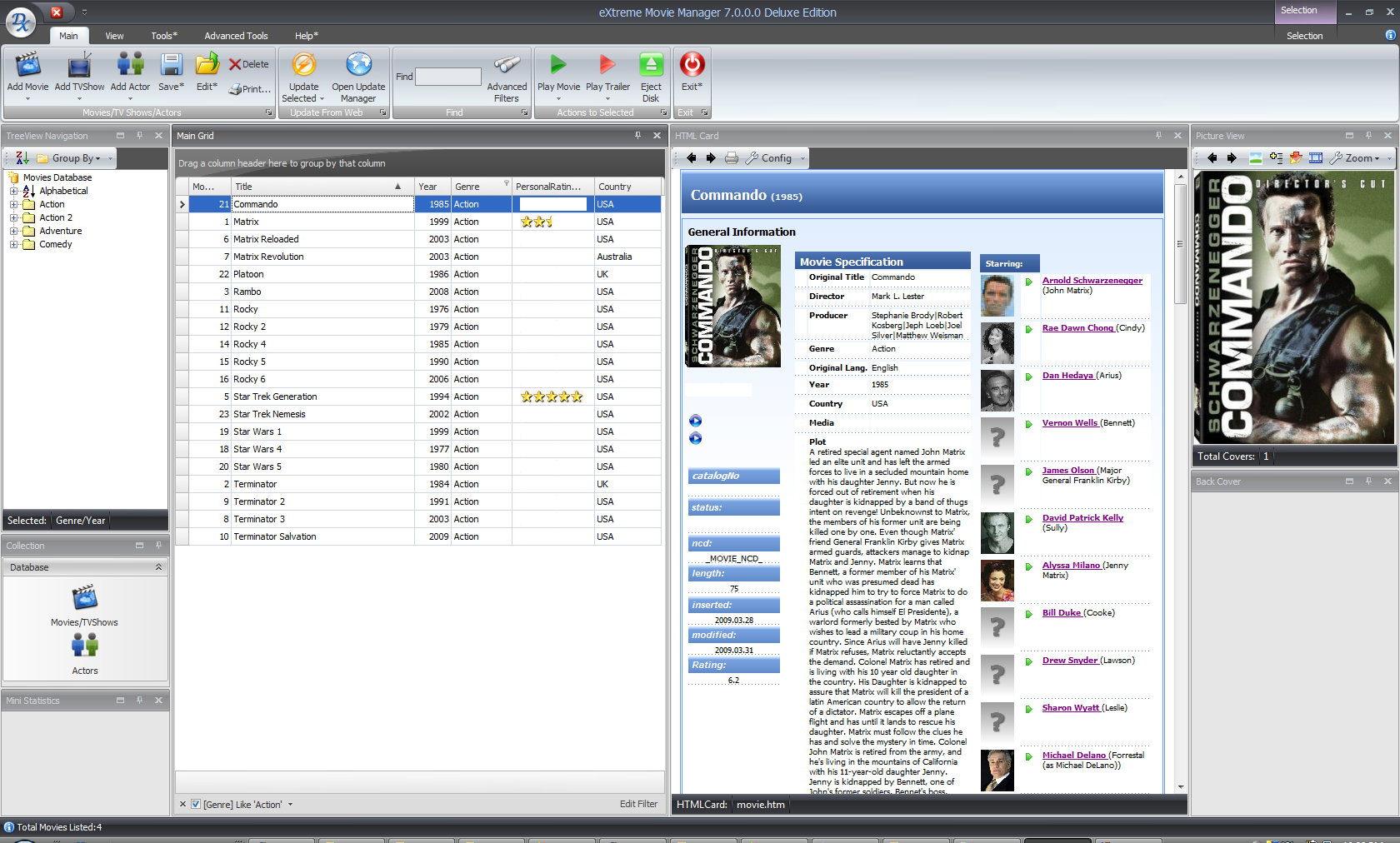Open the Dan Hedaya link
The width and height of the screenshot is (1400, 843).
(1067, 376)
